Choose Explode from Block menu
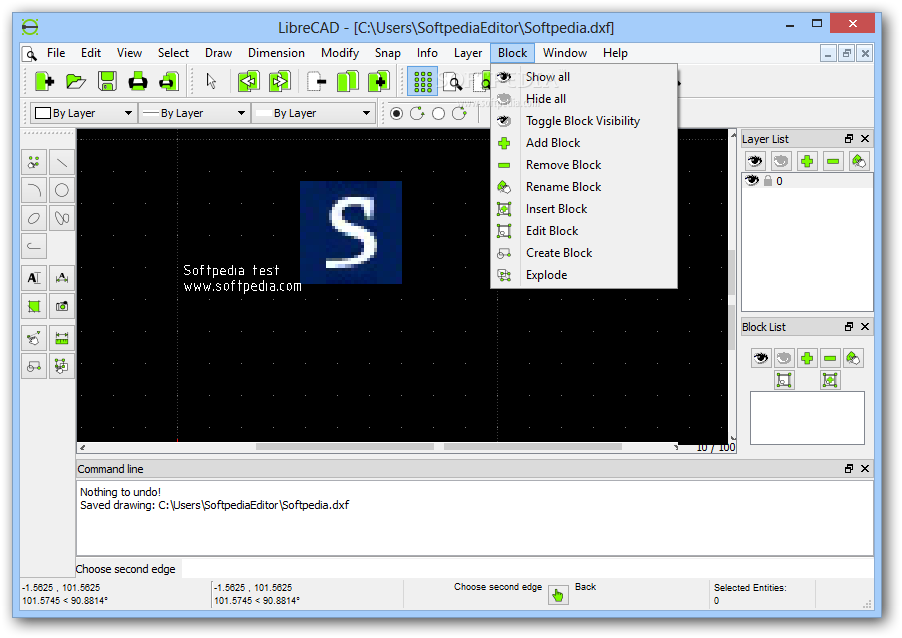This screenshot has width=902, height=638. click(583, 275)
